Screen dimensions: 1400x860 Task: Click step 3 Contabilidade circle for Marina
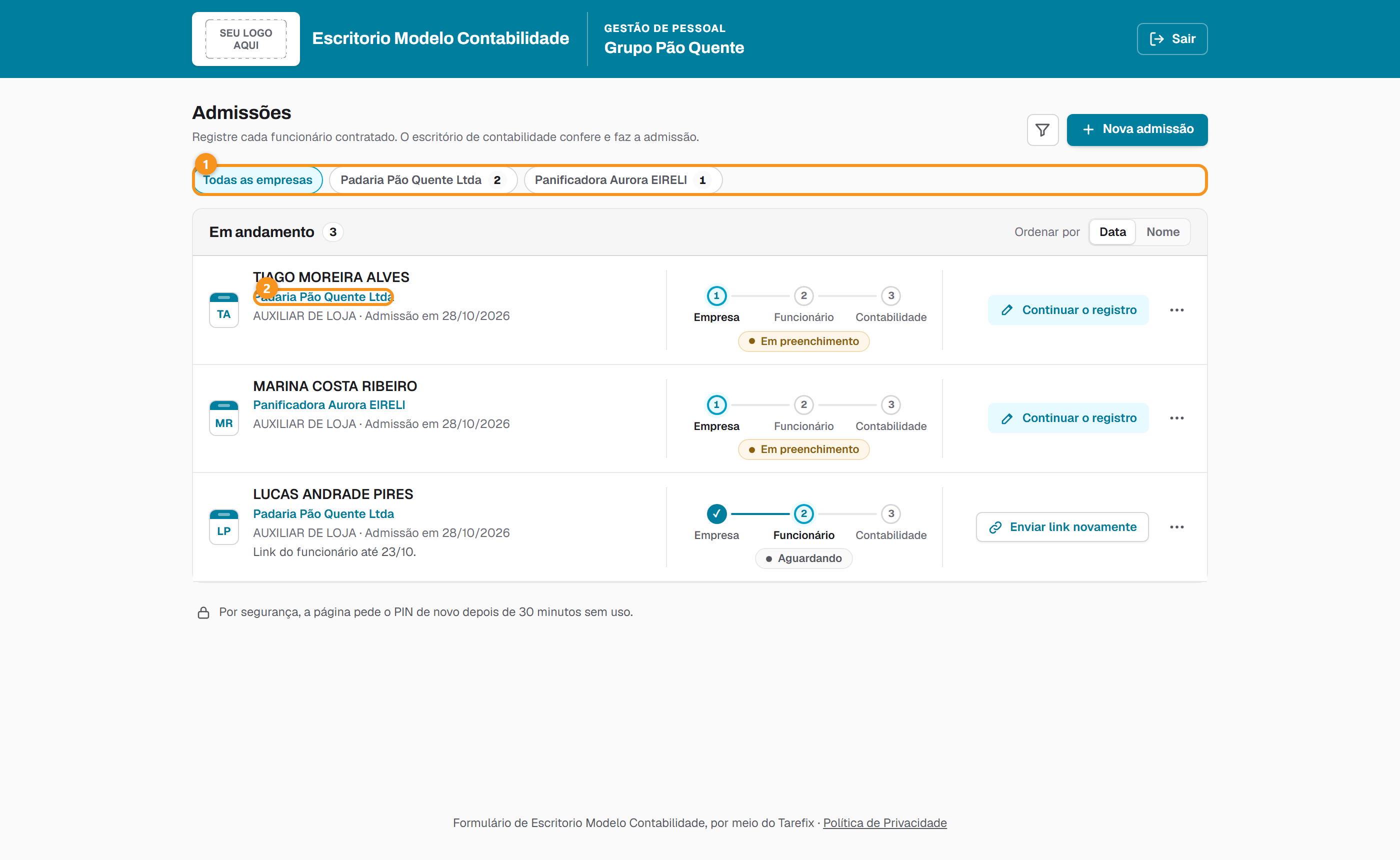(x=891, y=405)
